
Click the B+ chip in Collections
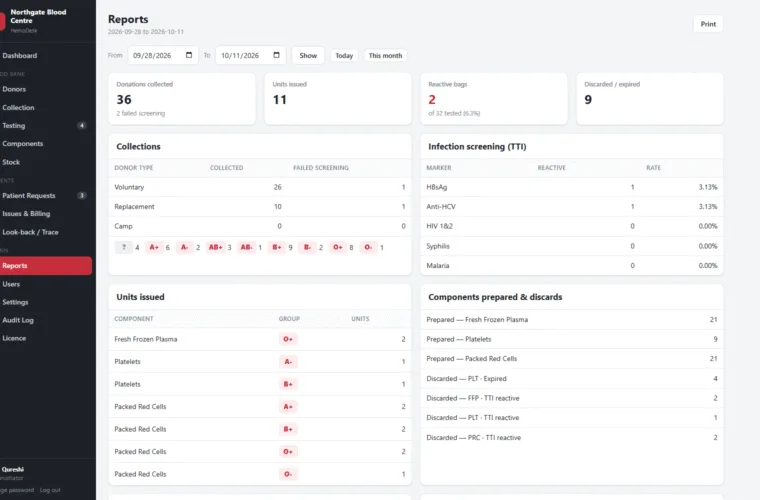(277, 247)
